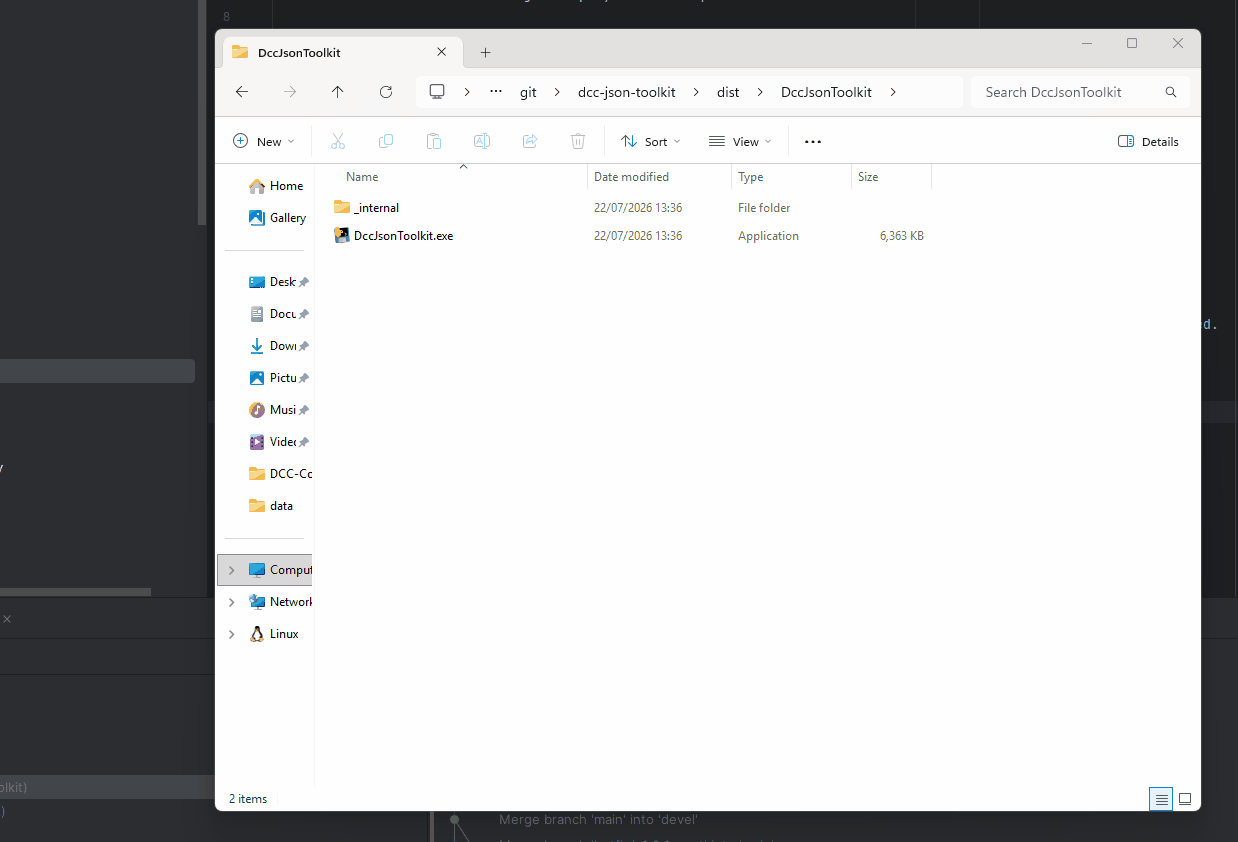The width and height of the screenshot is (1238, 842).
Task: Switch to large thumbnails view icon
Action: pyautogui.click(x=1185, y=799)
